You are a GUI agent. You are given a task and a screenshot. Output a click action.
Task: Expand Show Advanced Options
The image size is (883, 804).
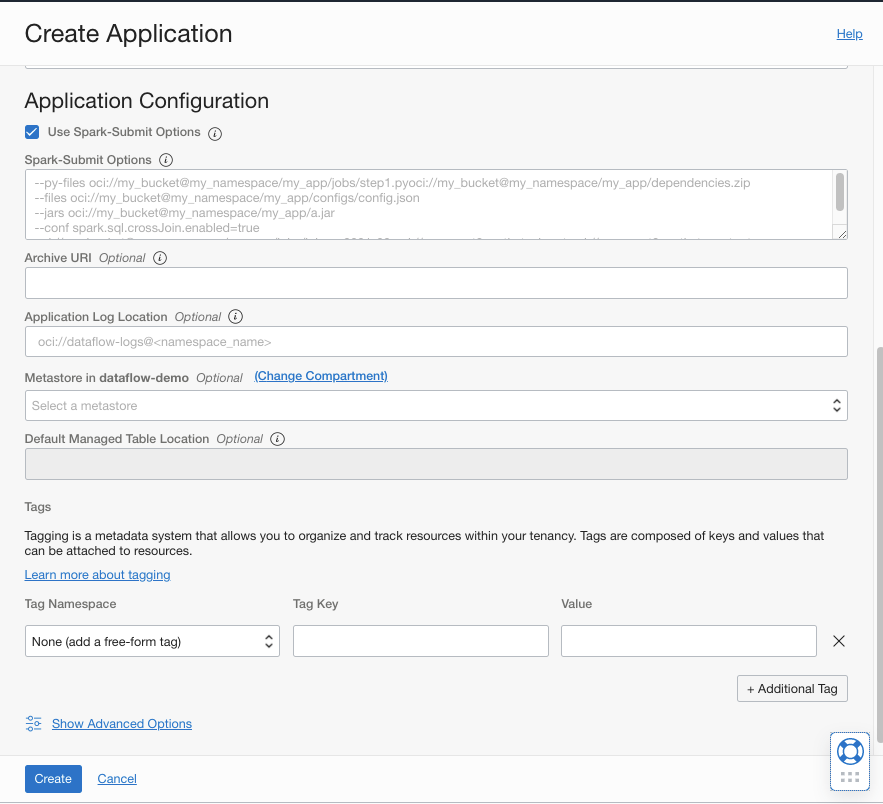121,723
